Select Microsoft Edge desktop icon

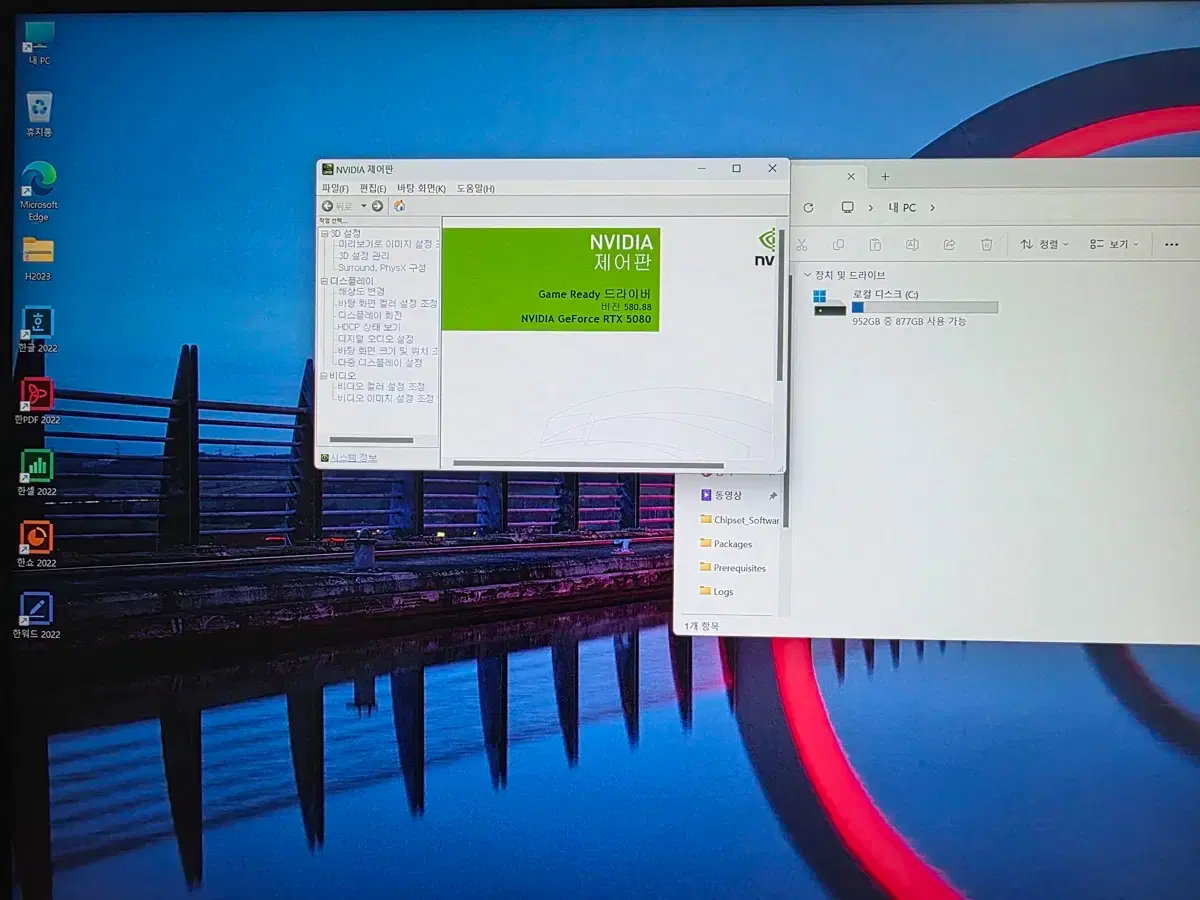click(39, 190)
